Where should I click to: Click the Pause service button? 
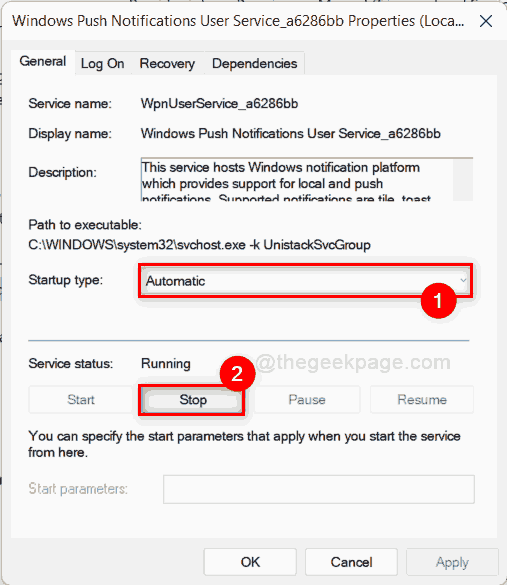pyautogui.click(x=307, y=400)
